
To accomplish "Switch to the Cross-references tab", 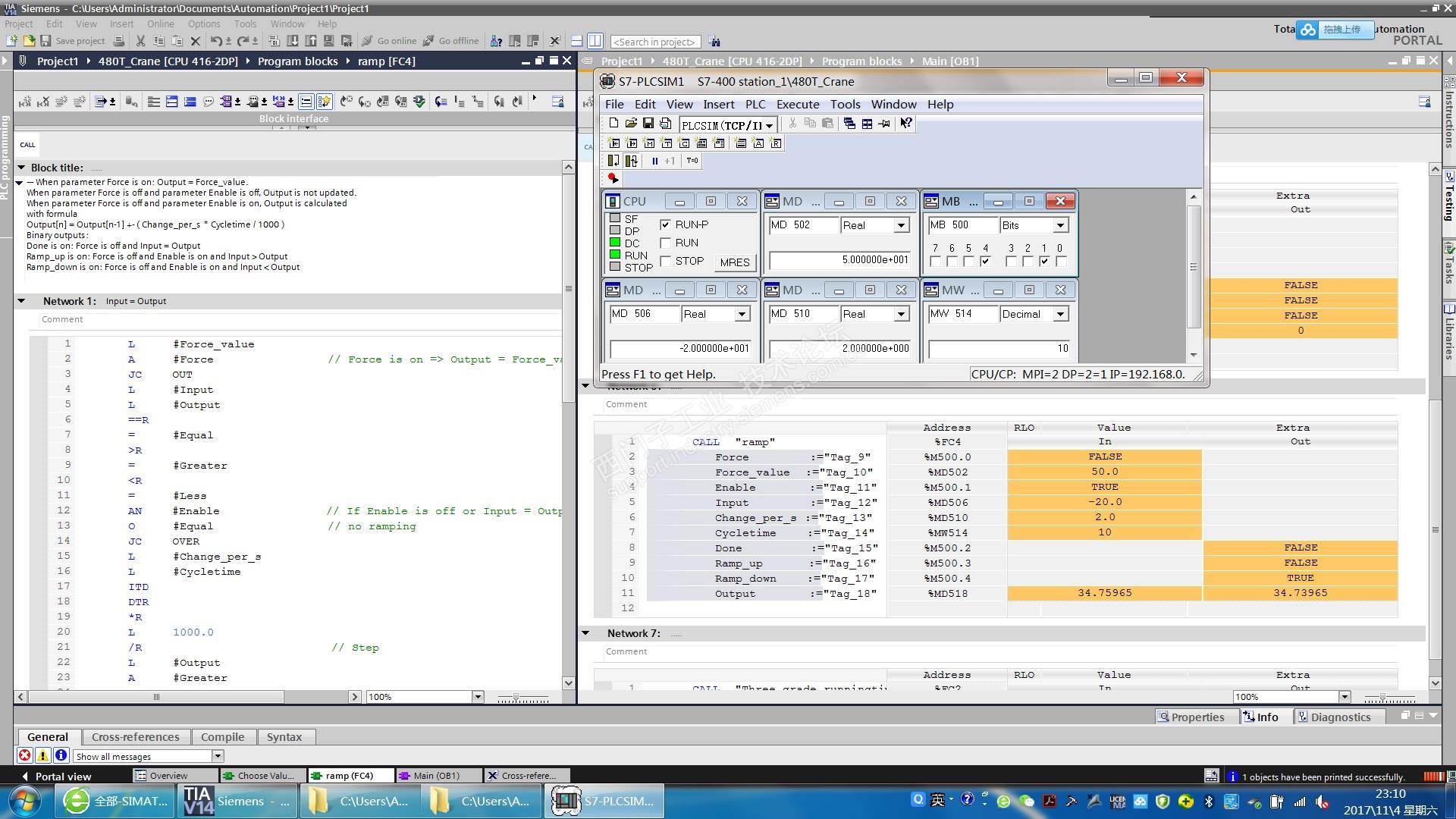I will (135, 737).
